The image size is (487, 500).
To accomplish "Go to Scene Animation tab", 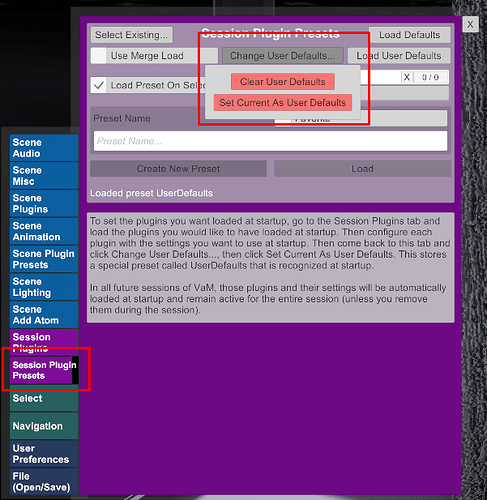I will click(44, 231).
